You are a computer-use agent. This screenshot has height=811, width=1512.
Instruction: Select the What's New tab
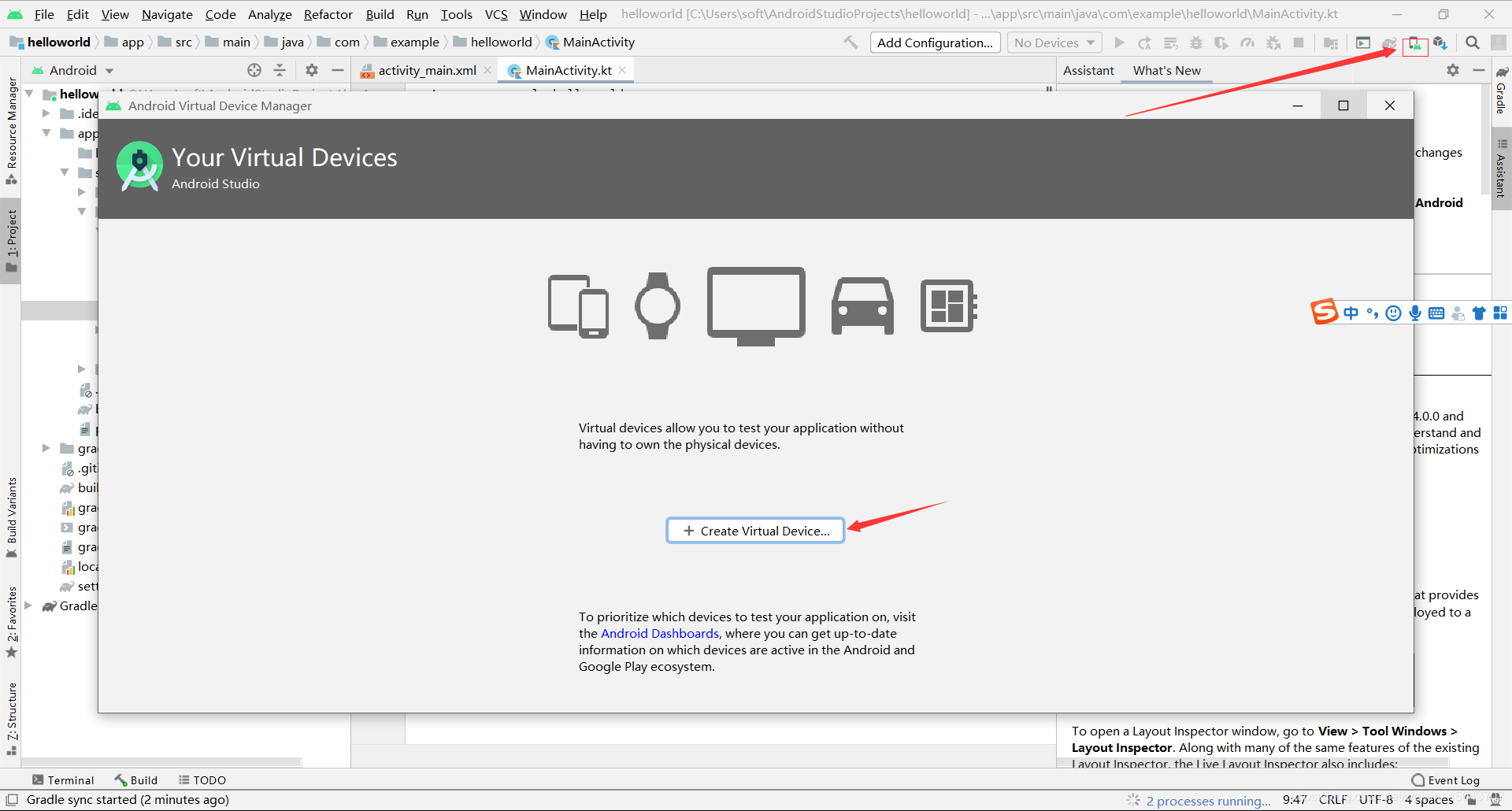(x=1166, y=70)
